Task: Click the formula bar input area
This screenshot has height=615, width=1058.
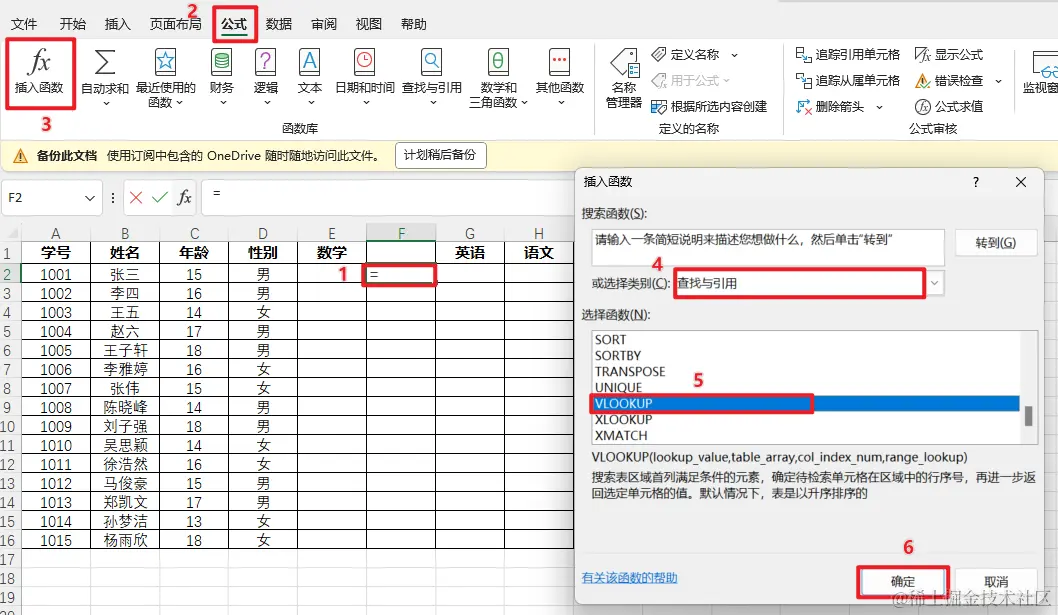Action: tap(387, 197)
